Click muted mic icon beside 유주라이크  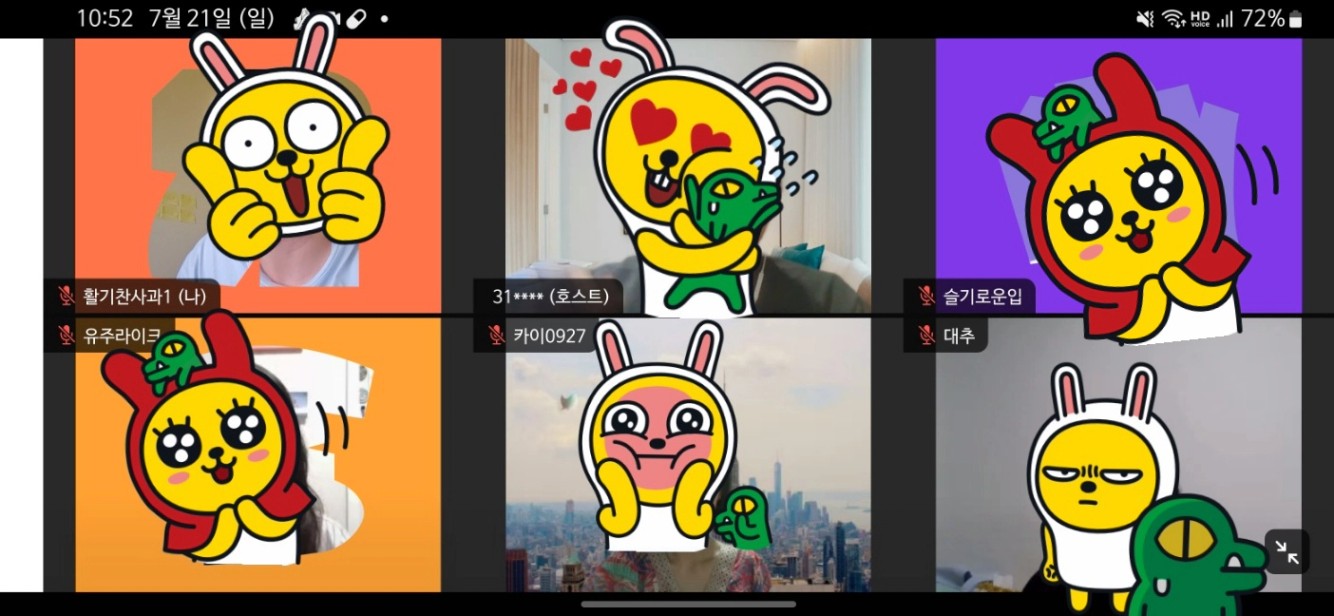click(66, 336)
